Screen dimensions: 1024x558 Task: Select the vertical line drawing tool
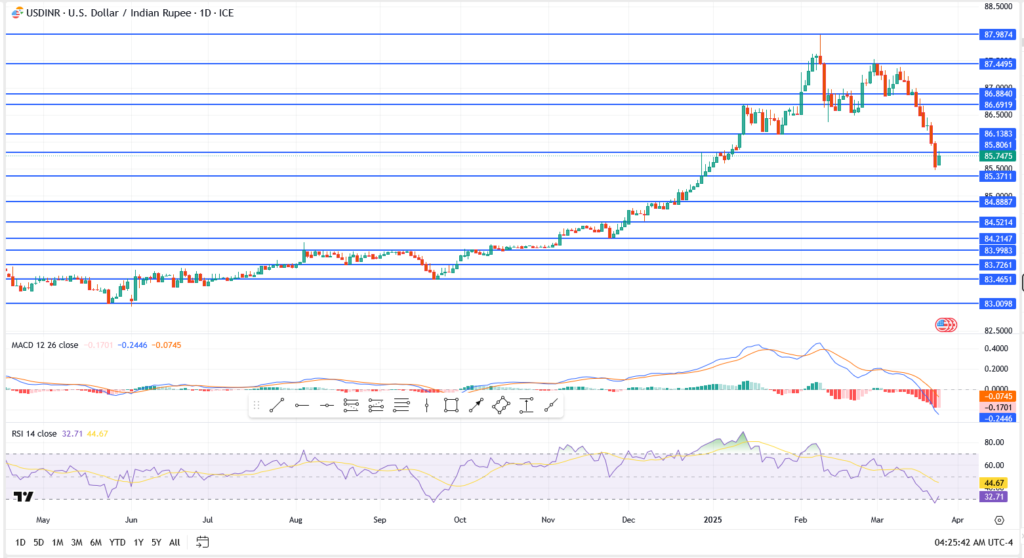point(427,405)
